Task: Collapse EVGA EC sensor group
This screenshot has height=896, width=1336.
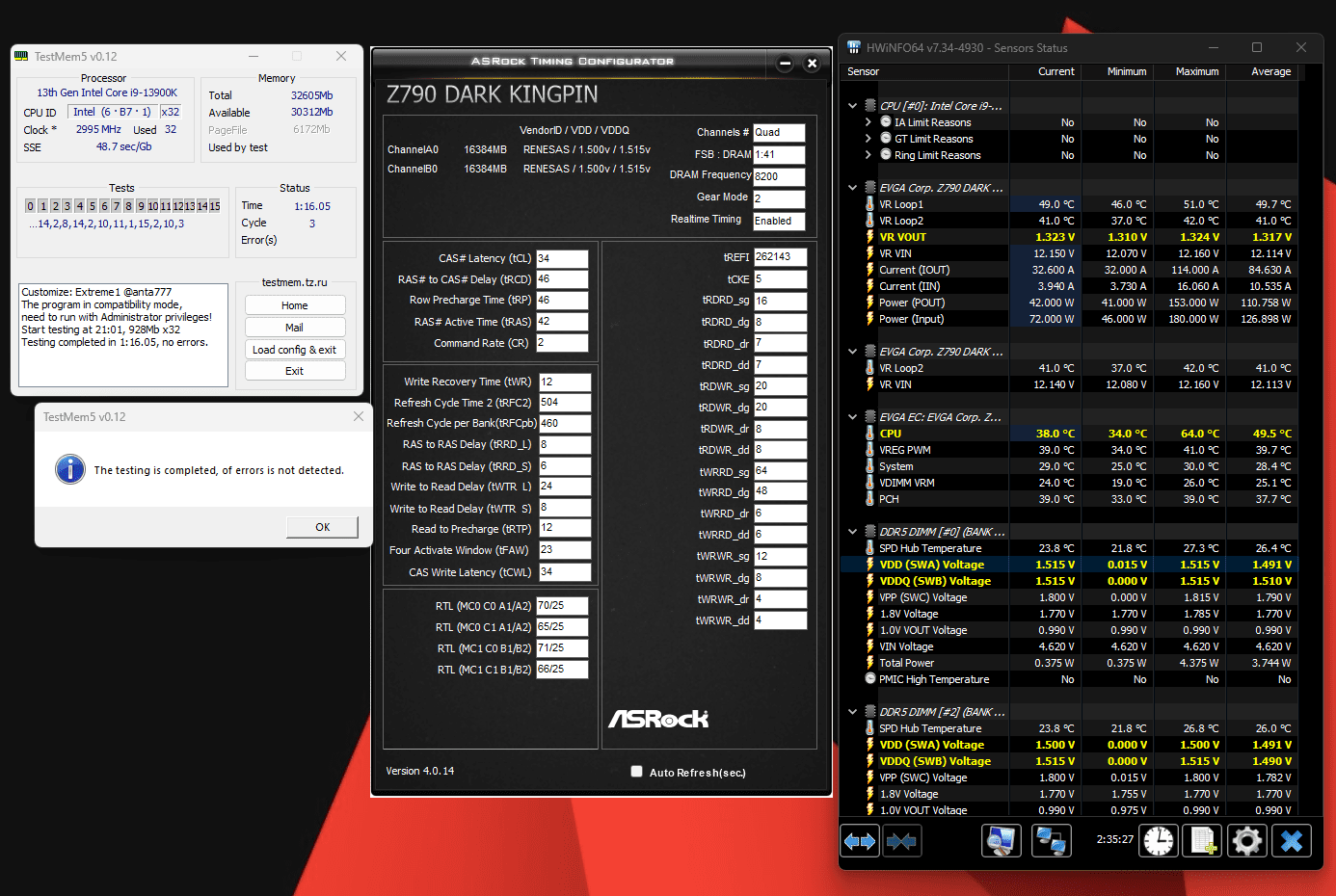Action: pos(852,417)
